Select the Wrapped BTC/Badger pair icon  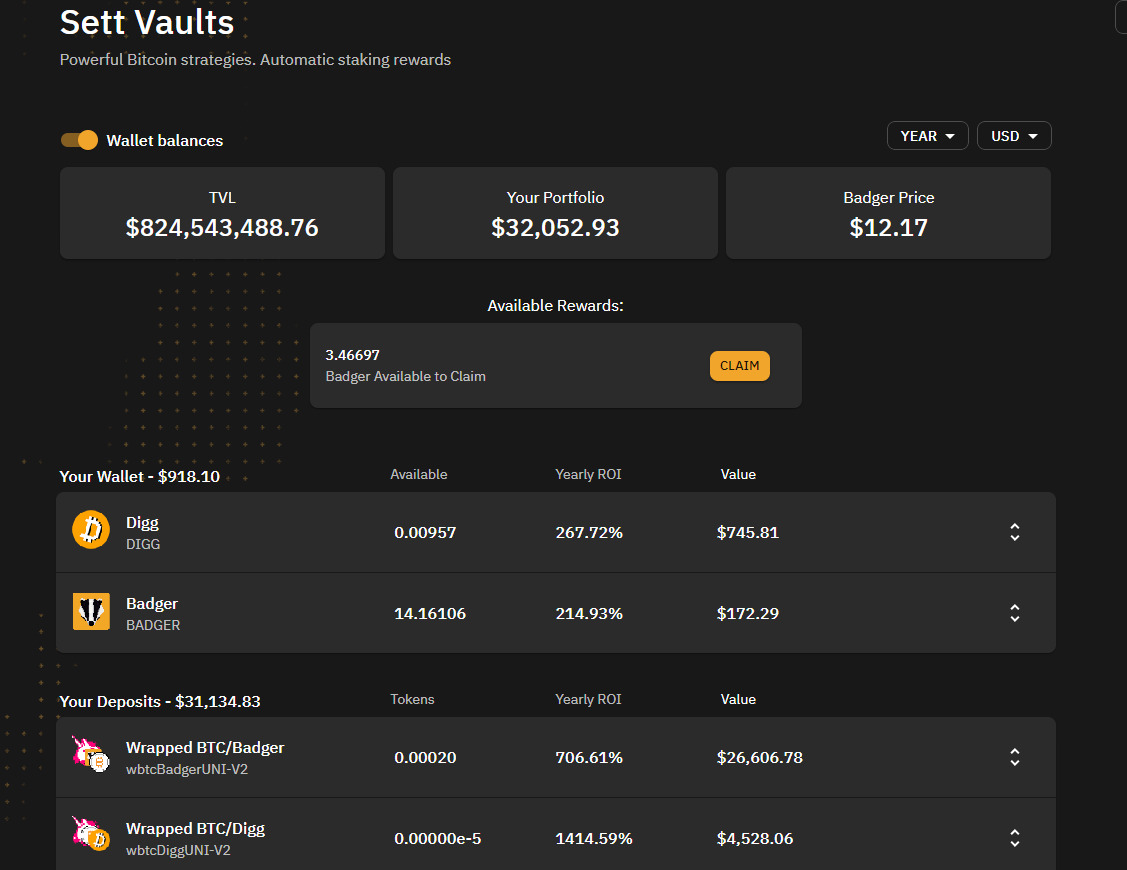pyautogui.click(x=91, y=754)
